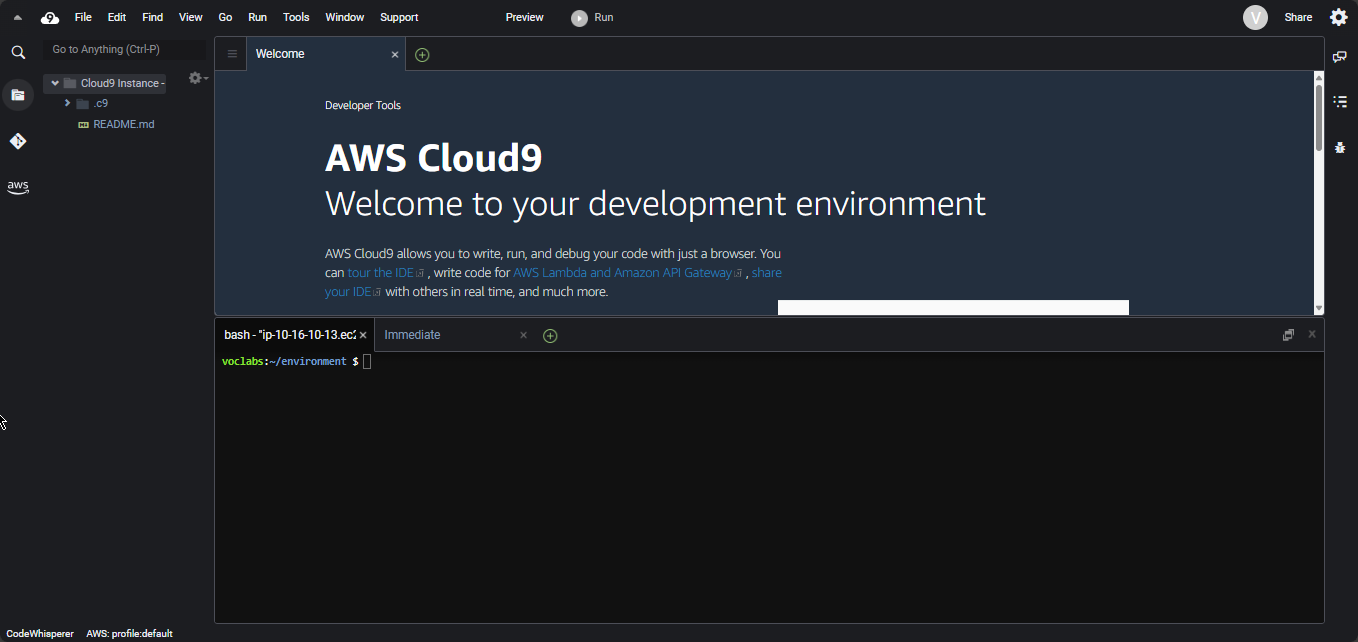Open "AWS Lambda and Amazon API Gateway" link
This screenshot has width=1358, height=642.
point(628,273)
